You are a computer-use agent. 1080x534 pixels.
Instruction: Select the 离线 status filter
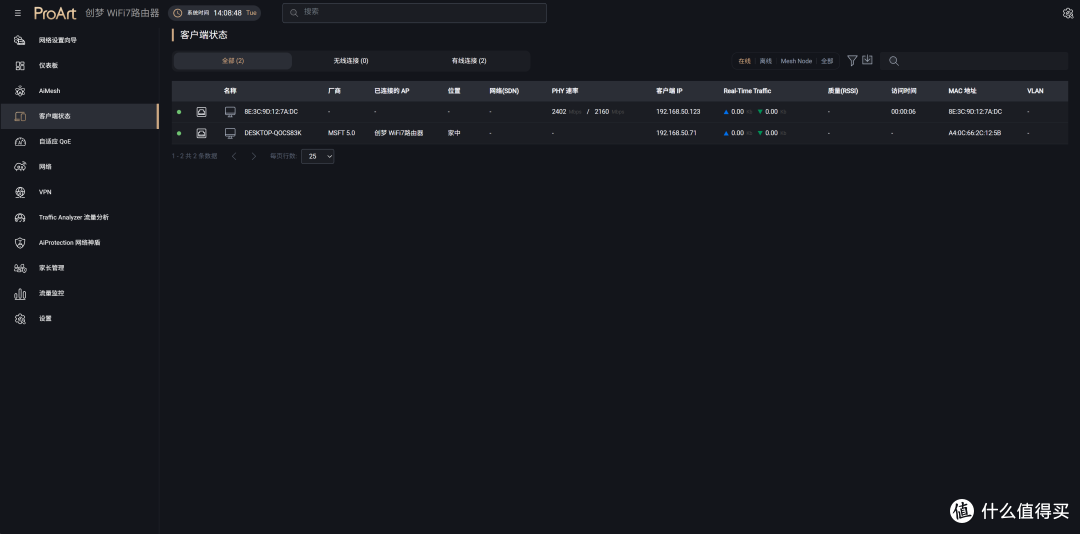[765, 61]
